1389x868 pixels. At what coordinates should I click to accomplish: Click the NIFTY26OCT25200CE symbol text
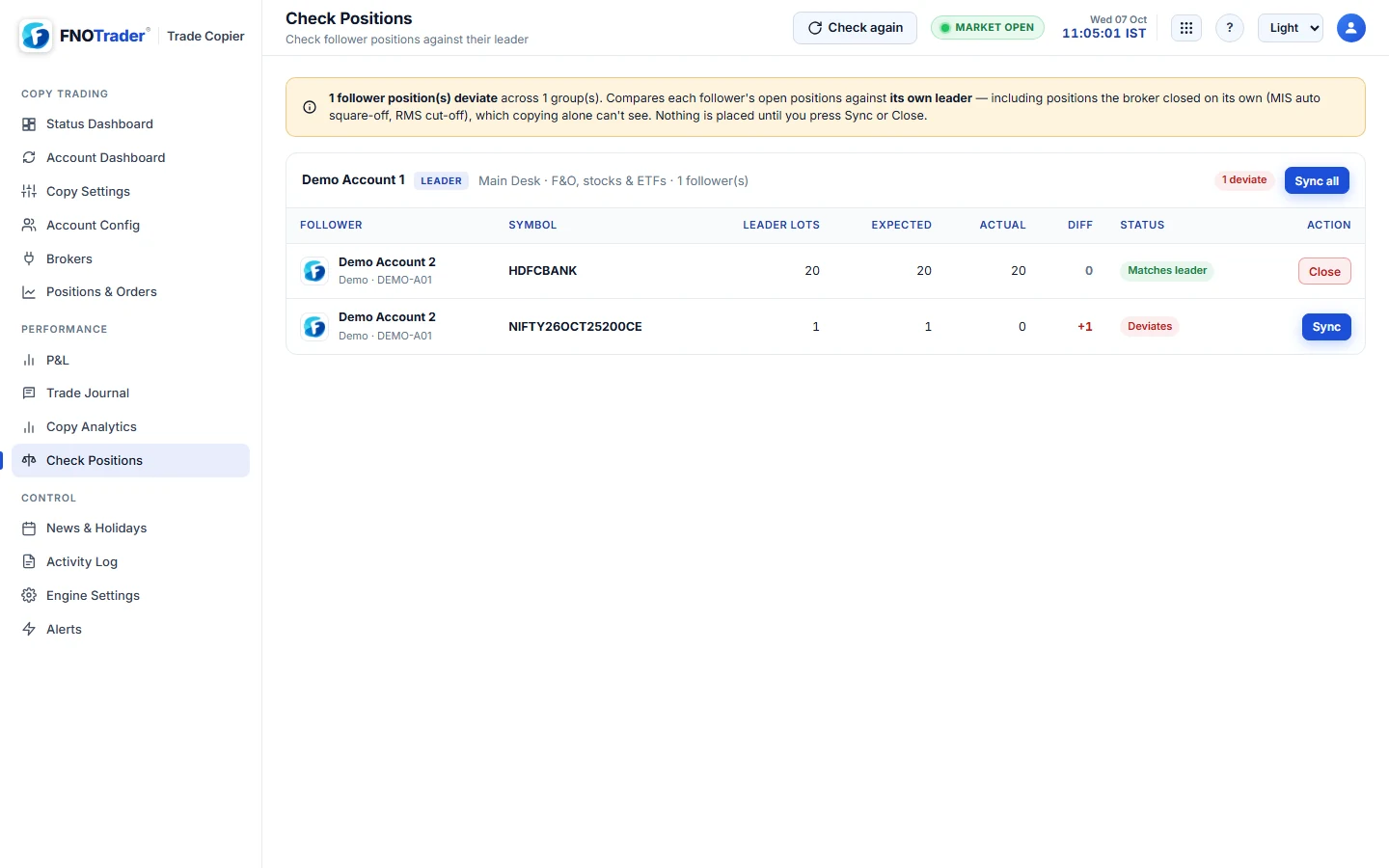pyautogui.click(x=575, y=327)
